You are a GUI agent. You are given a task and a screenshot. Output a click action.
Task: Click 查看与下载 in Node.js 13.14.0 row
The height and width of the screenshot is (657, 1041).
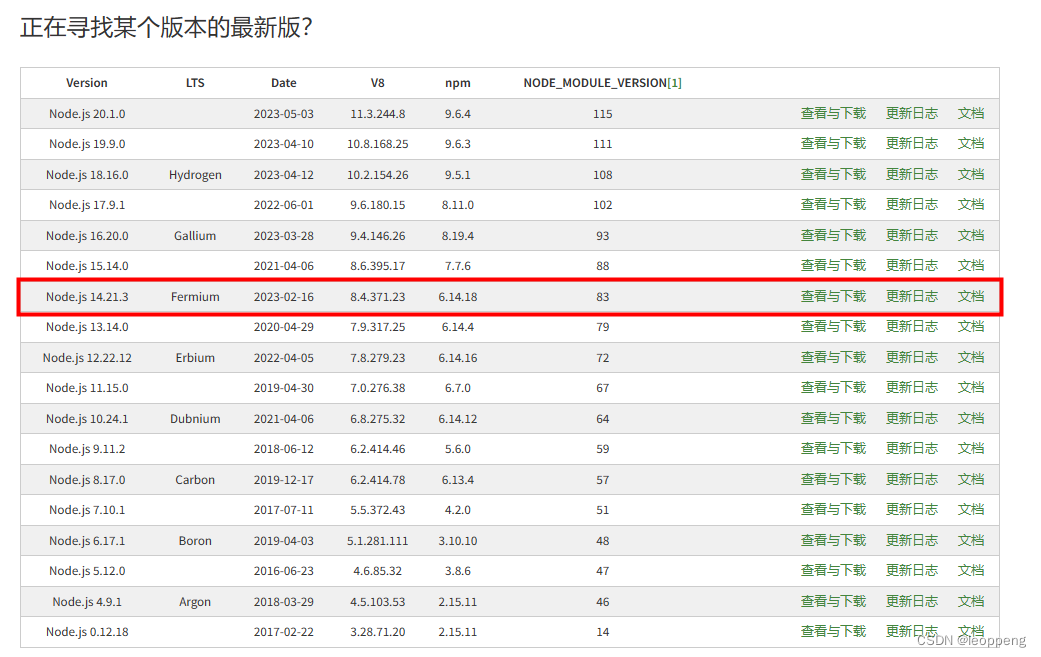[x=833, y=327]
